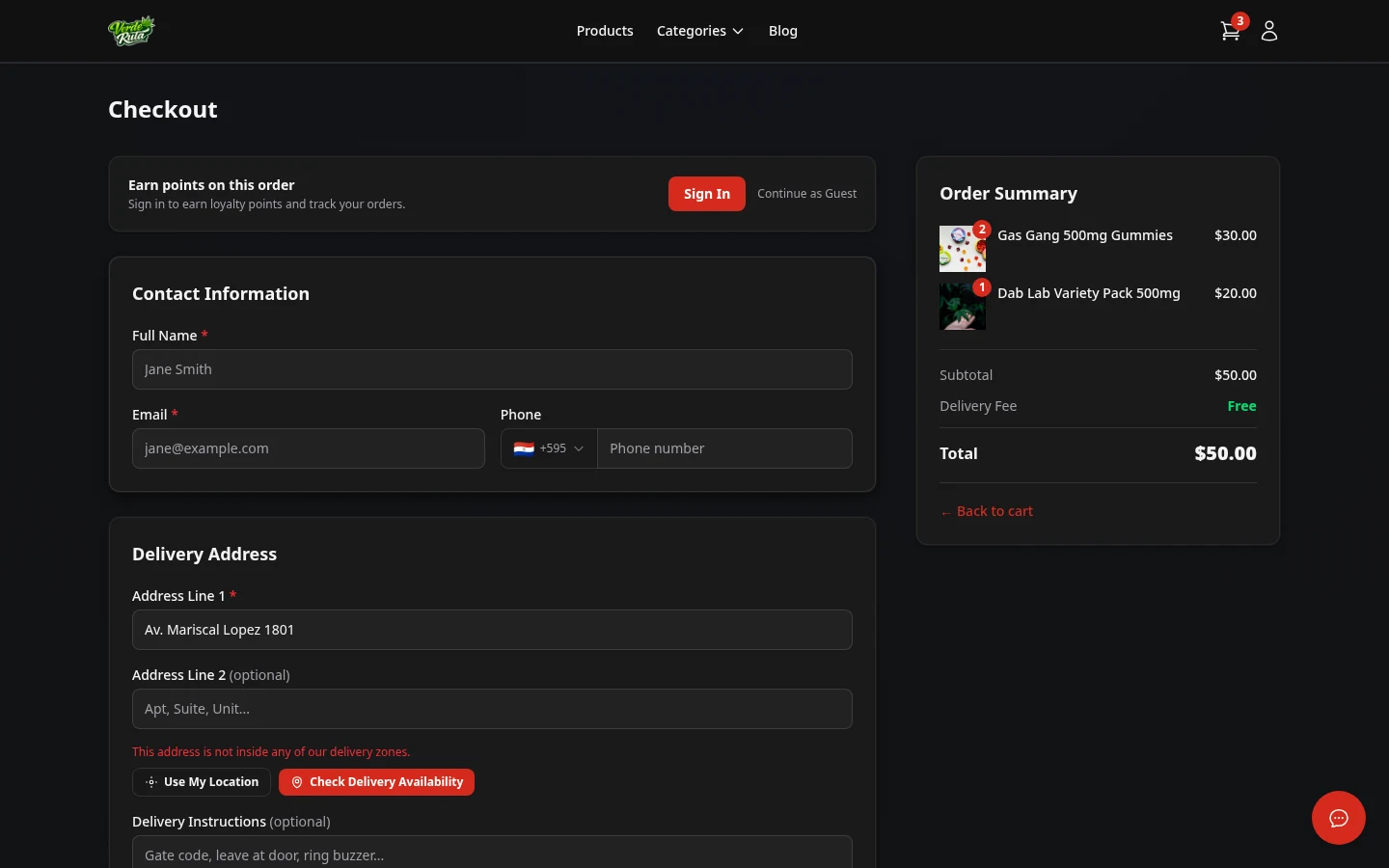The width and height of the screenshot is (1389, 868).
Task: Click the Verde Ruta logo
Action: coord(131,30)
